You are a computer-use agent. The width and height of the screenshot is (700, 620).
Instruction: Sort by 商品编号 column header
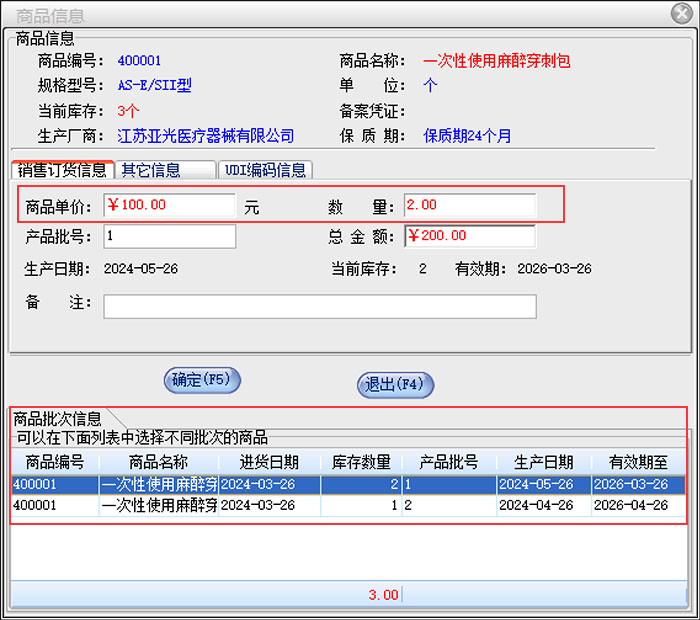pos(55,462)
